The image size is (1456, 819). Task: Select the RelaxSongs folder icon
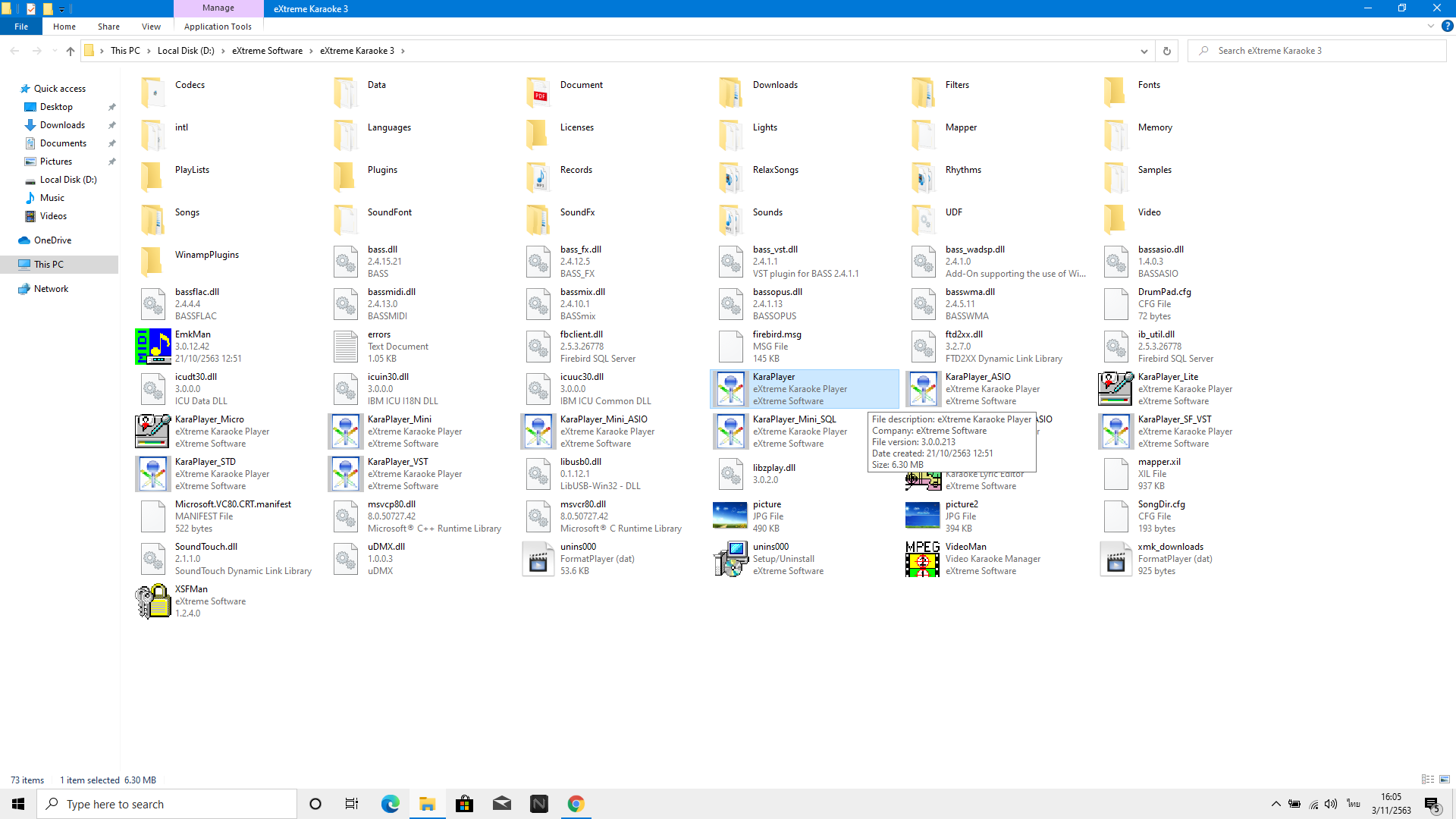click(x=731, y=177)
